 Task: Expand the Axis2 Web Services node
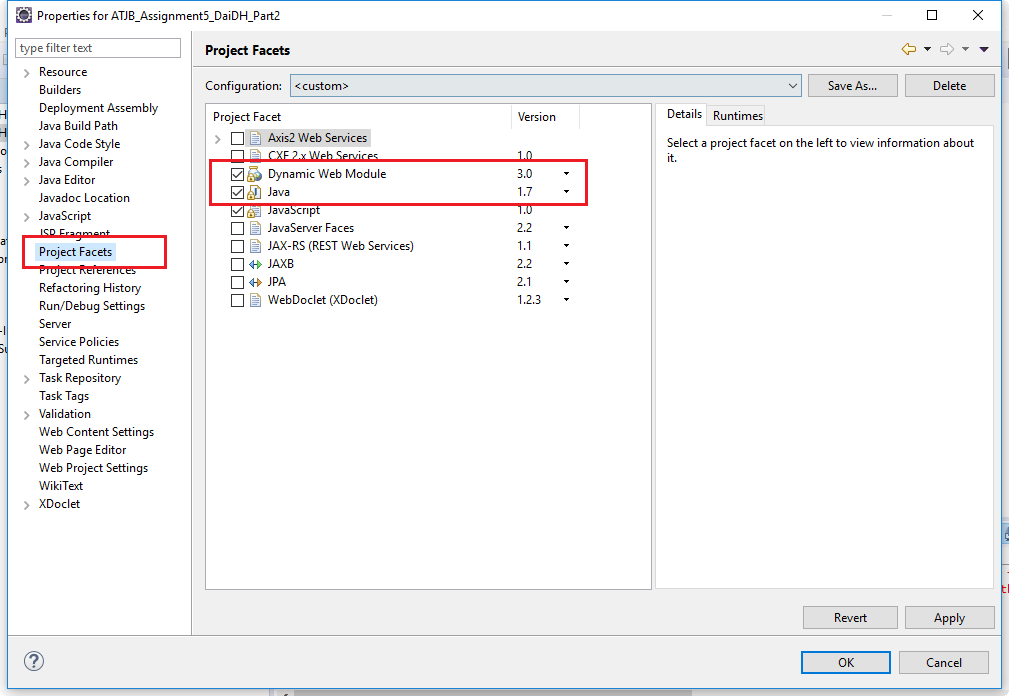218,137
